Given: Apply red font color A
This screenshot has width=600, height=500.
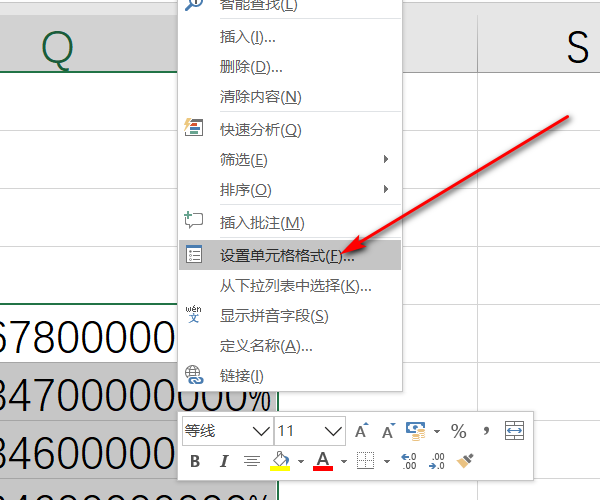Looking at the screenshot, I should pyautogui.click(x=323, y=461).
